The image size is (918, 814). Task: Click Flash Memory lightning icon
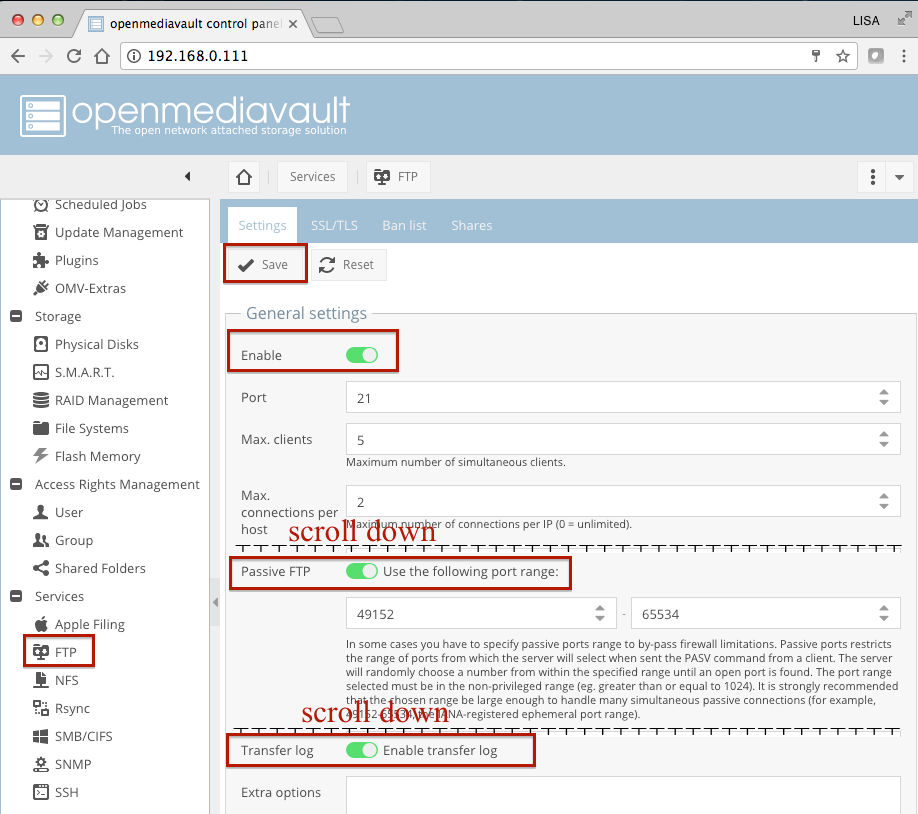coord(40,456)
